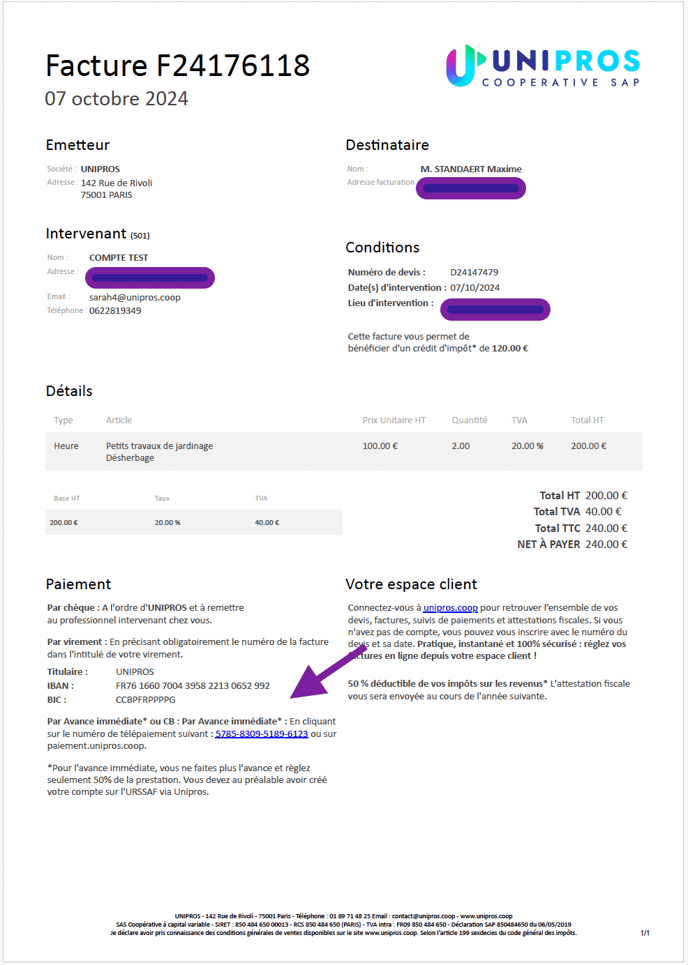Viewport: 688px width, 965px height.
Task: Click the Prix Unitaire HT column header
Action: coord(394,420)
